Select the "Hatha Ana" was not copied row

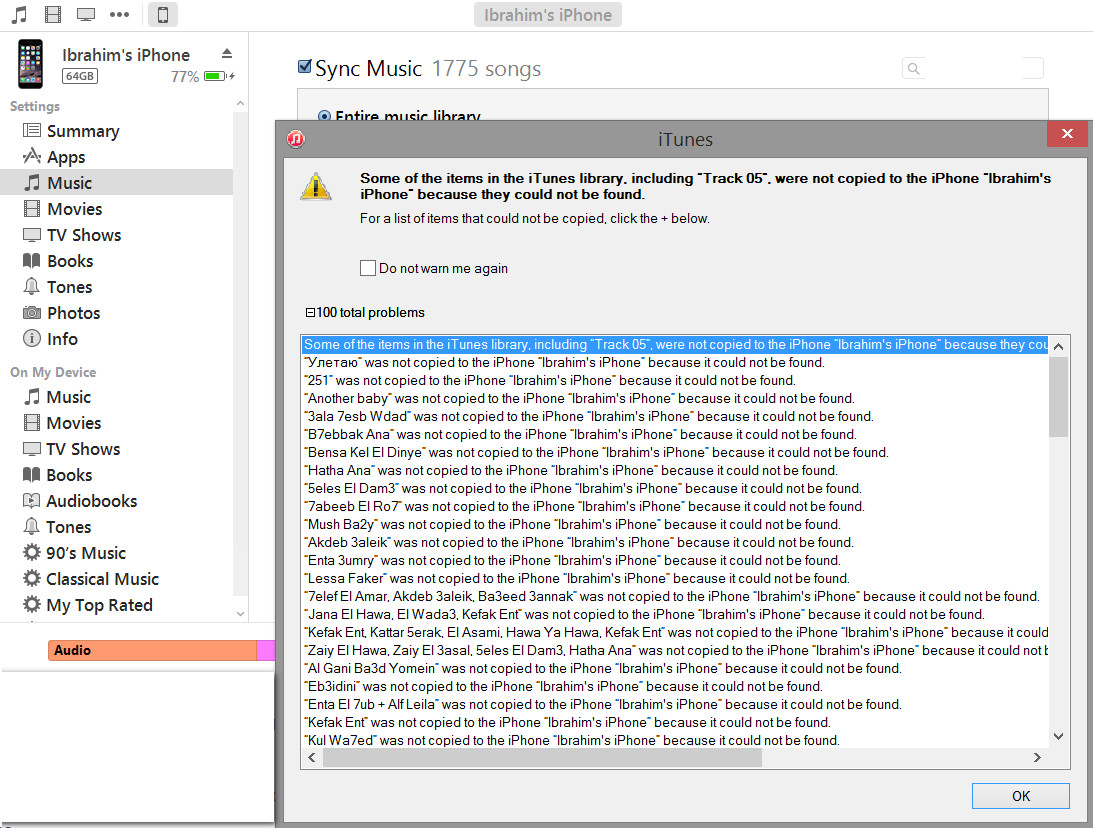(675, 470)
